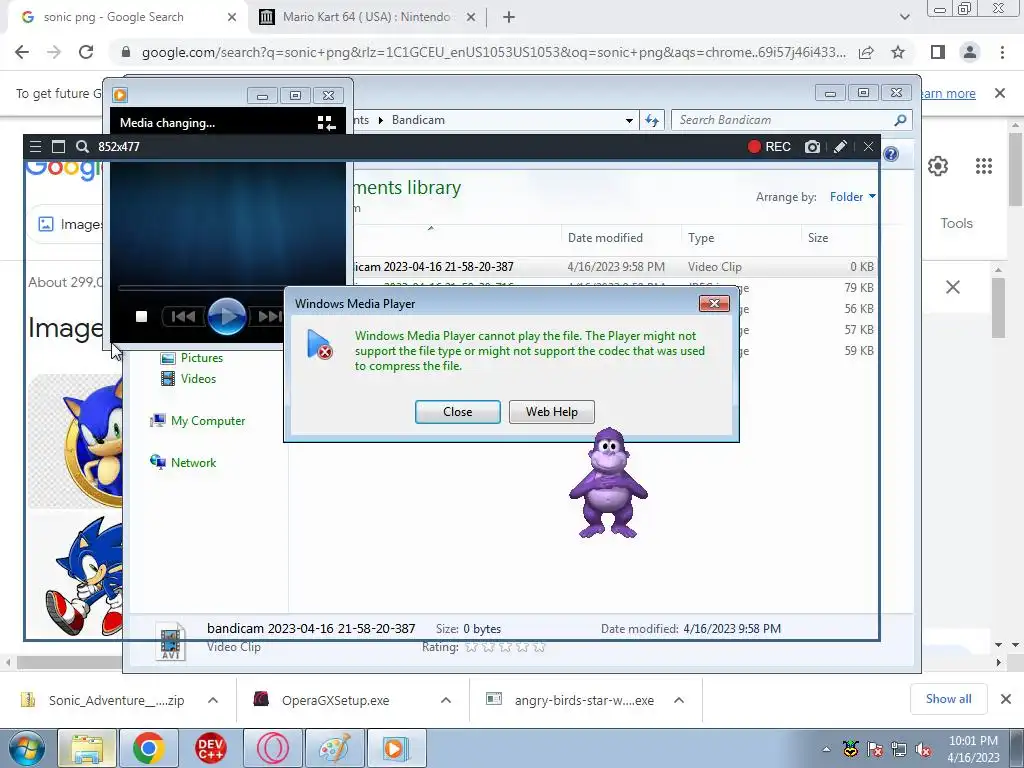Open Chrome three-dot menu

coord(1002,52)
